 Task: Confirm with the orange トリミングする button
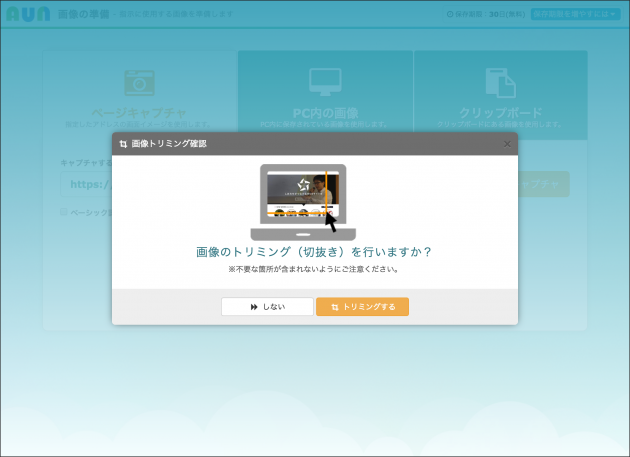362,307
